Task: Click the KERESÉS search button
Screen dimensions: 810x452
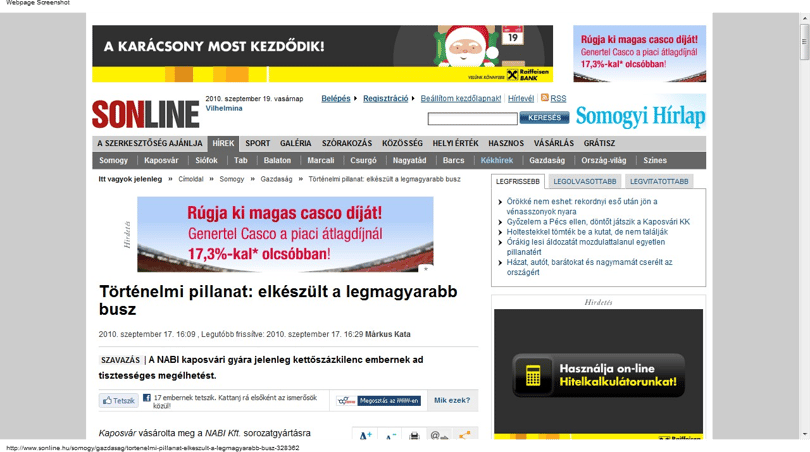Action: click(544, 118)
